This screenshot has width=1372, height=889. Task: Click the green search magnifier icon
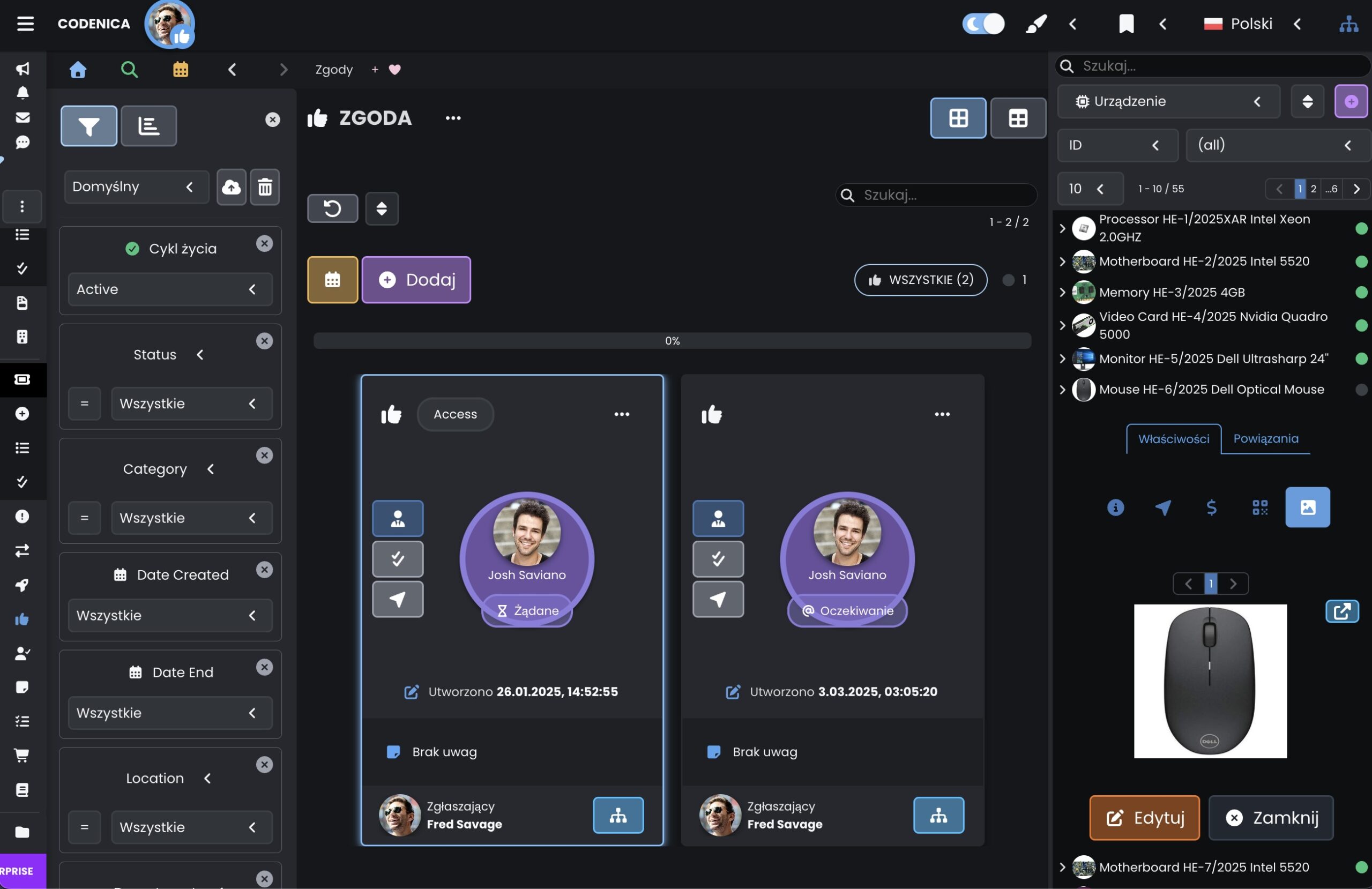tap(129, 70)
